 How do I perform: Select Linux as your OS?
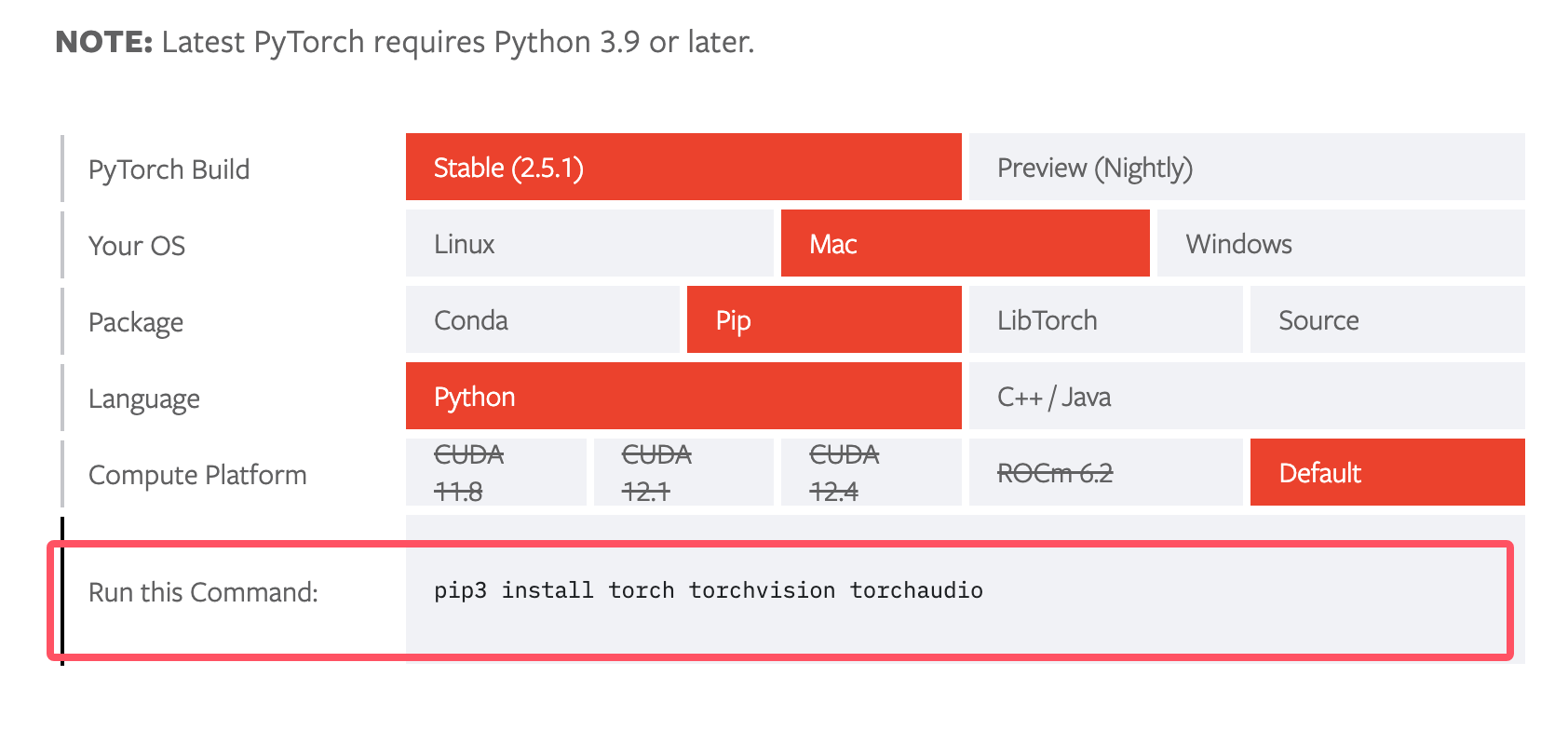[588, 244]
